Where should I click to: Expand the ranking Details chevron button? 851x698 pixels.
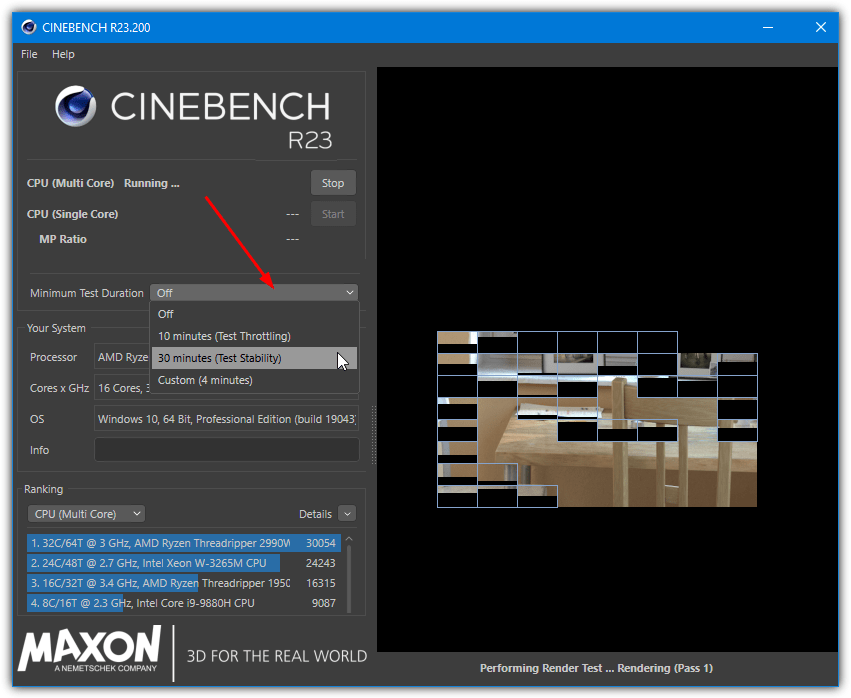coord(347,514)
